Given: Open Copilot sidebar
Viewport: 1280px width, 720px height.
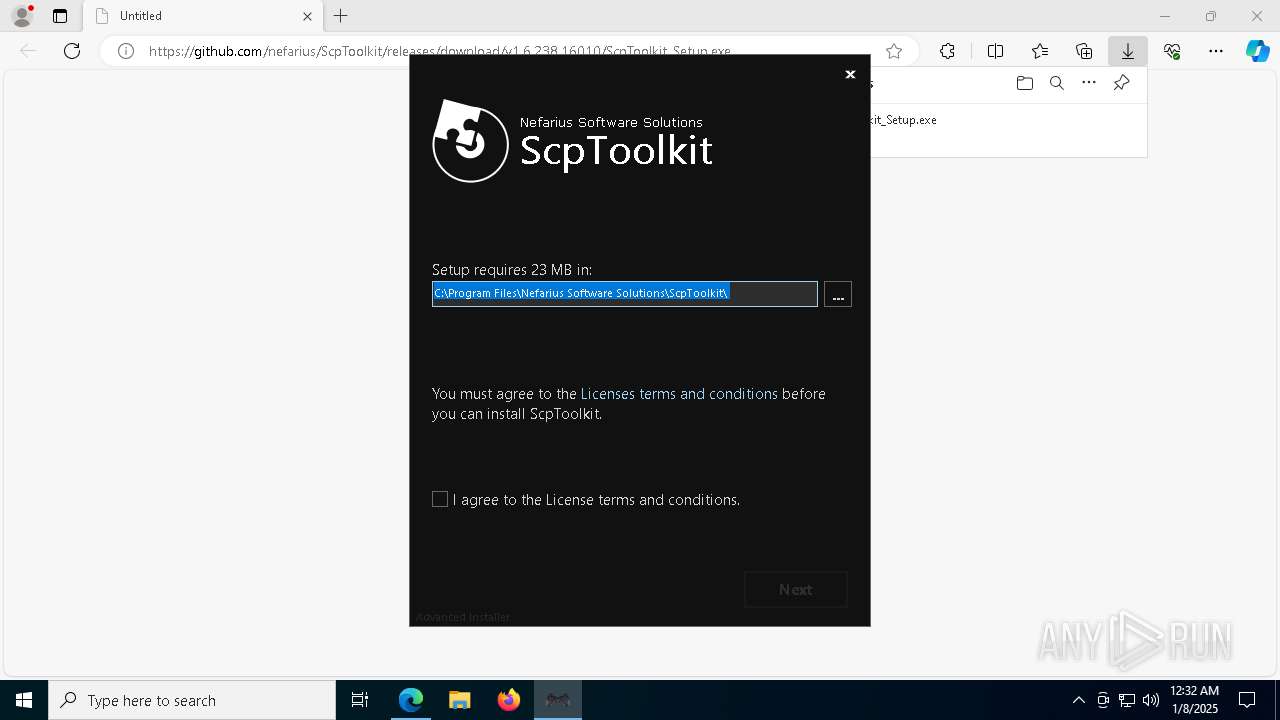Looking at the screenshot, I should coord(1258,51).
